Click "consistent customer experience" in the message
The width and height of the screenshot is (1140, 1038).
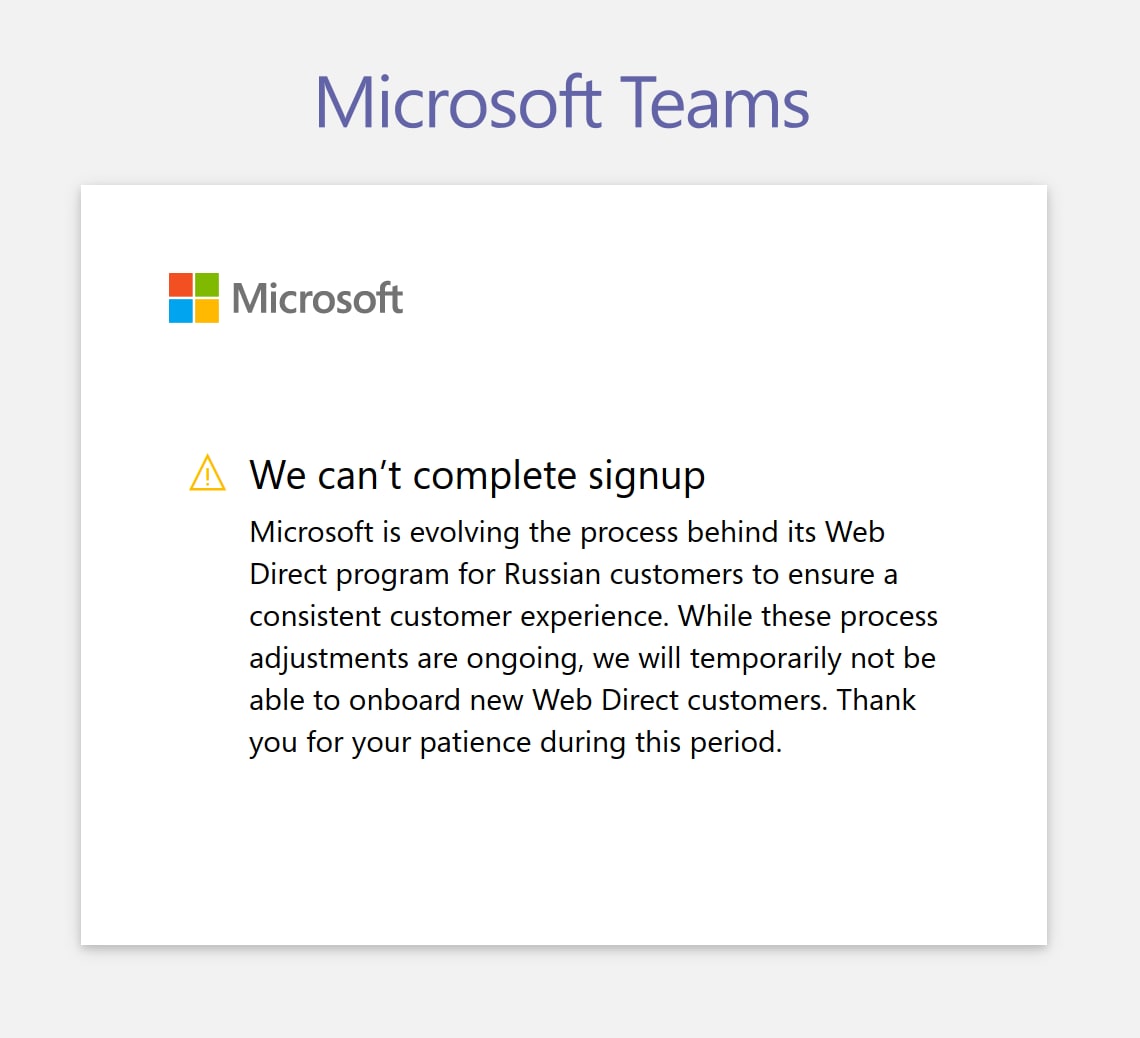pyautogui.click(x=458, y=616)
